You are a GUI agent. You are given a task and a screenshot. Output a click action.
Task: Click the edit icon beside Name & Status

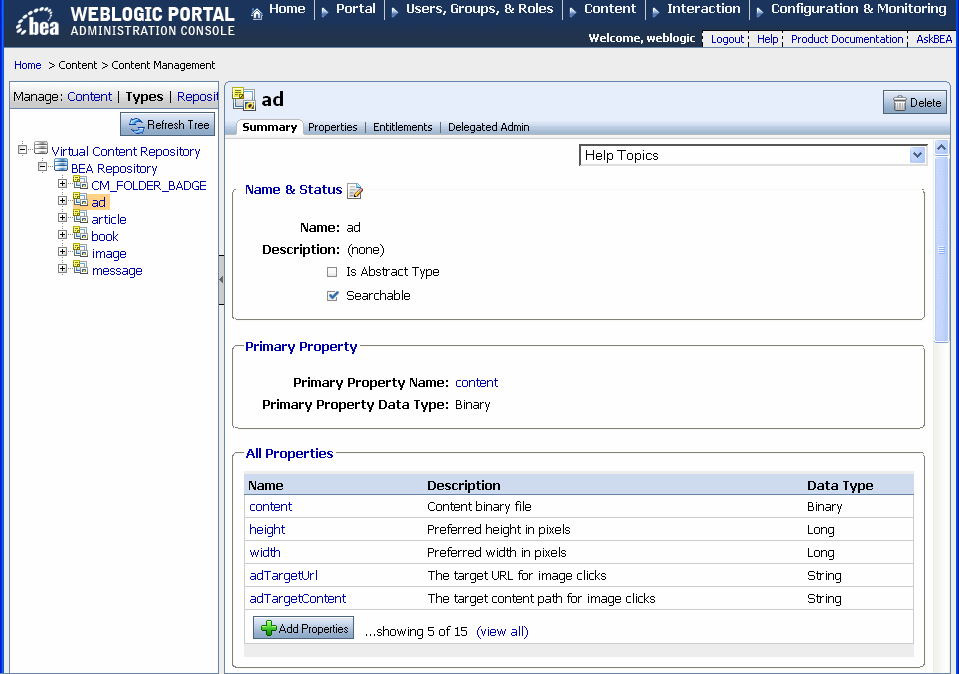pos(355,191)
